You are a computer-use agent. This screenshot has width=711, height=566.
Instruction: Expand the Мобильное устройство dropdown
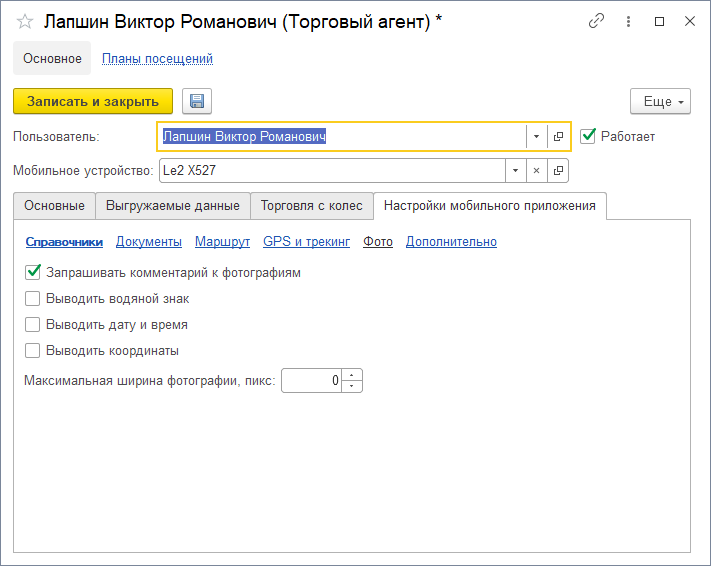515,171
